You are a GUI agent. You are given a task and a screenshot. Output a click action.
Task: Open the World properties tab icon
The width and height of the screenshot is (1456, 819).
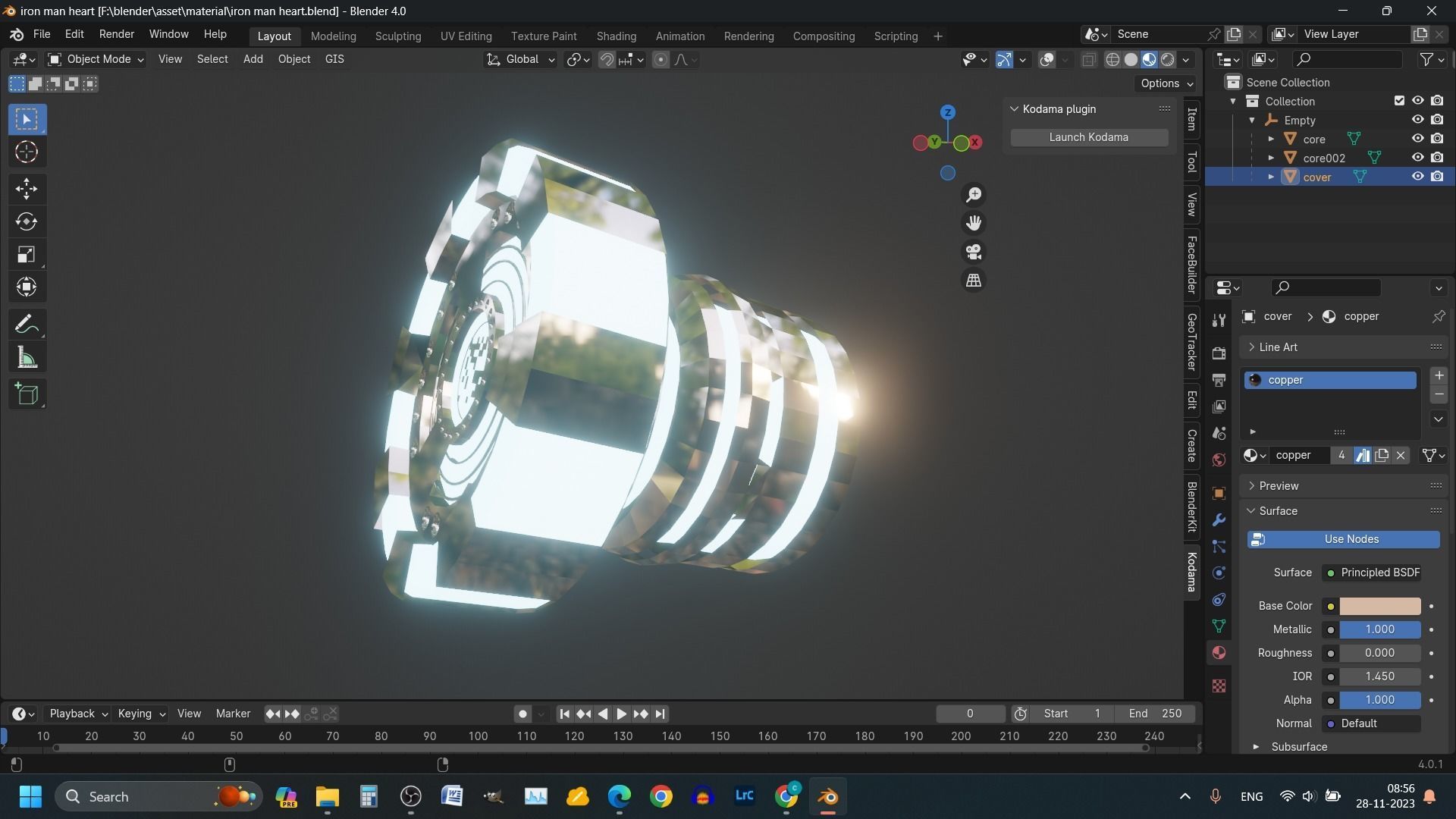pyautogui.click(x=1219, y=460)
